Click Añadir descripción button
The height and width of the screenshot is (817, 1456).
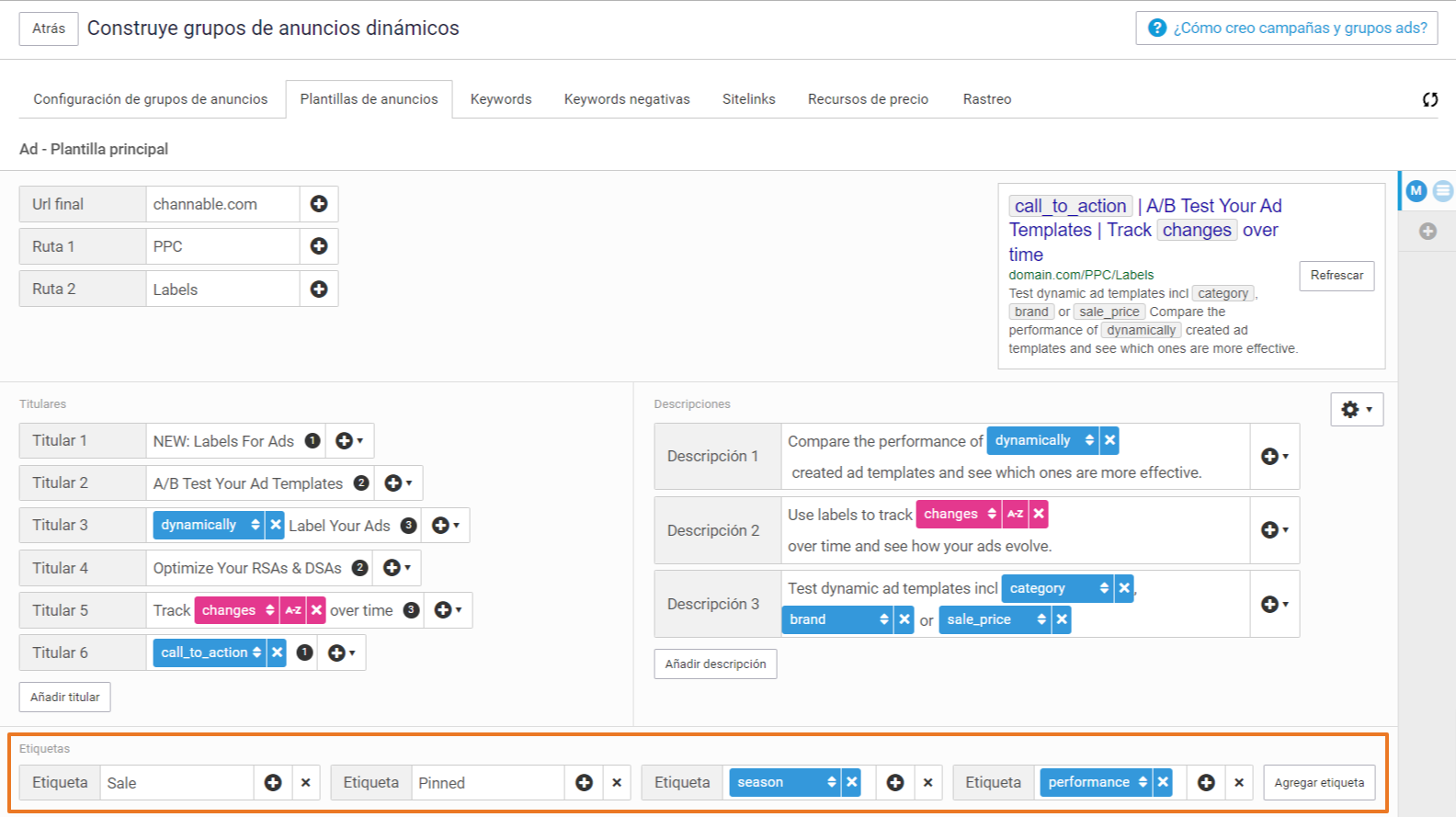715,664
